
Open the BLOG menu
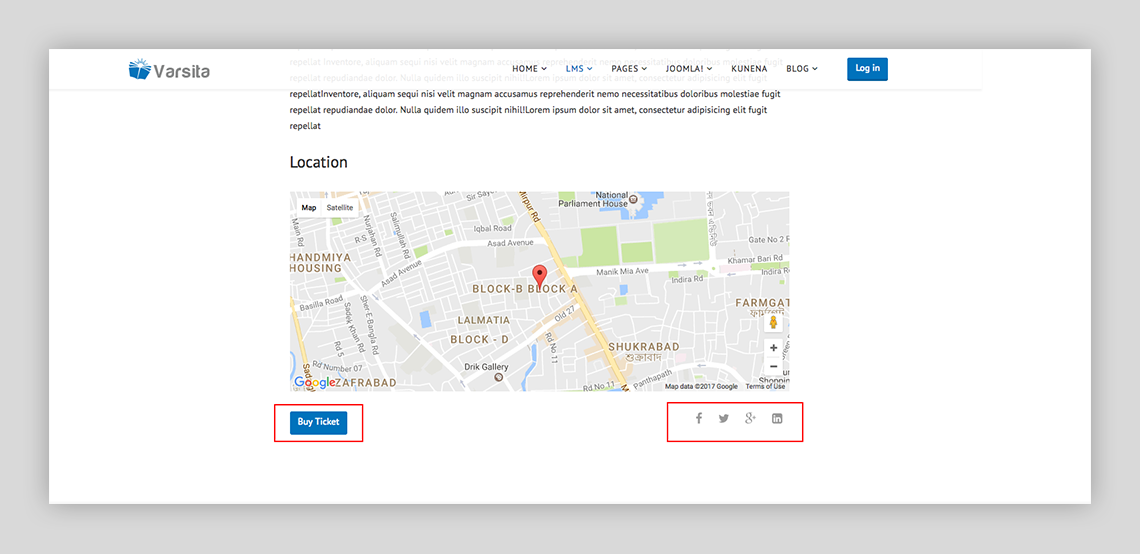[x=801, y=69]
